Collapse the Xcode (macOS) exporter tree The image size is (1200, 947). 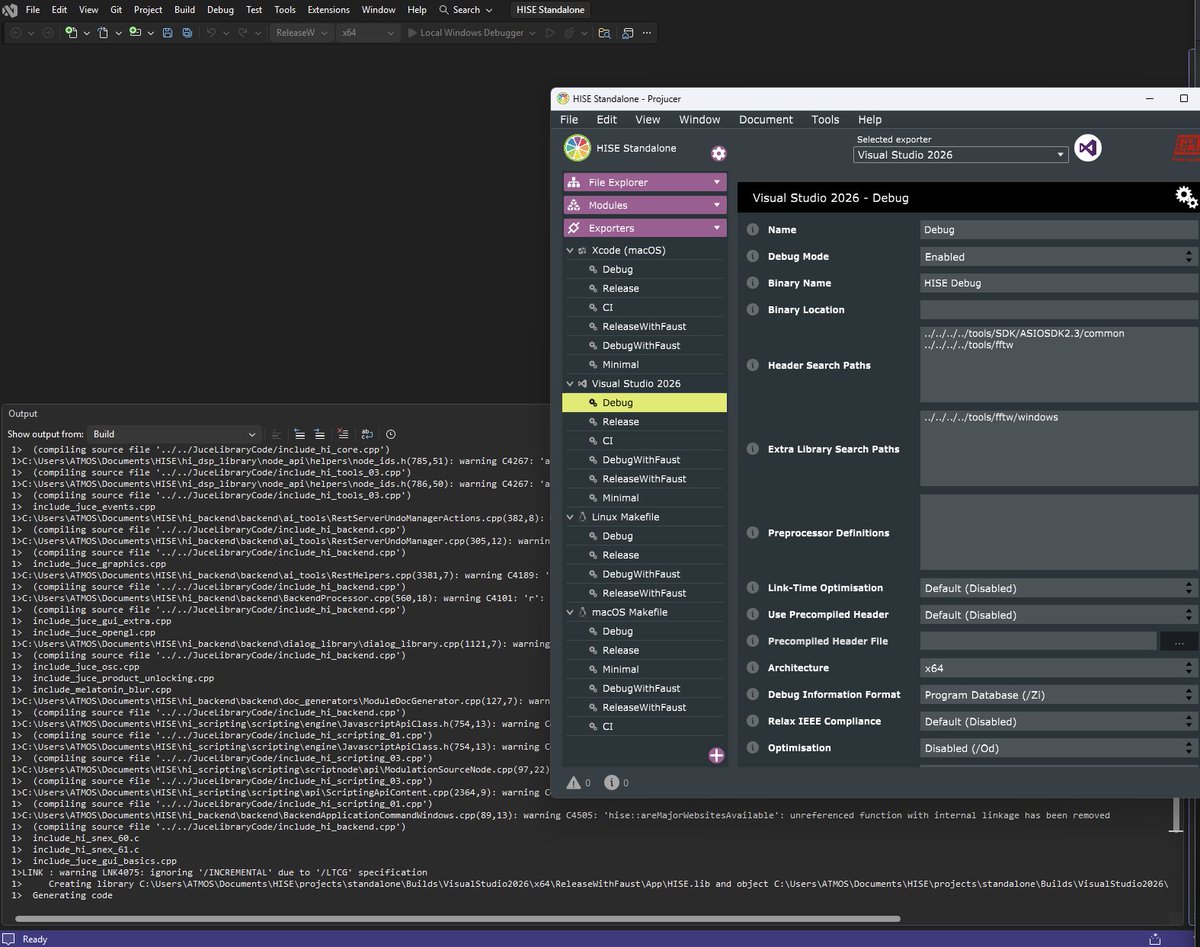570,250
